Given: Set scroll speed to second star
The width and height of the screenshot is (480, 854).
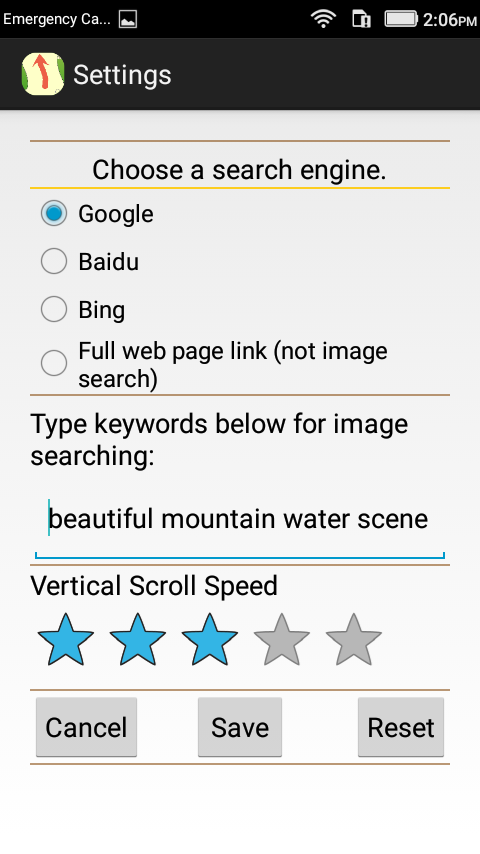Looking at the screenshot, I should point(137,639).
